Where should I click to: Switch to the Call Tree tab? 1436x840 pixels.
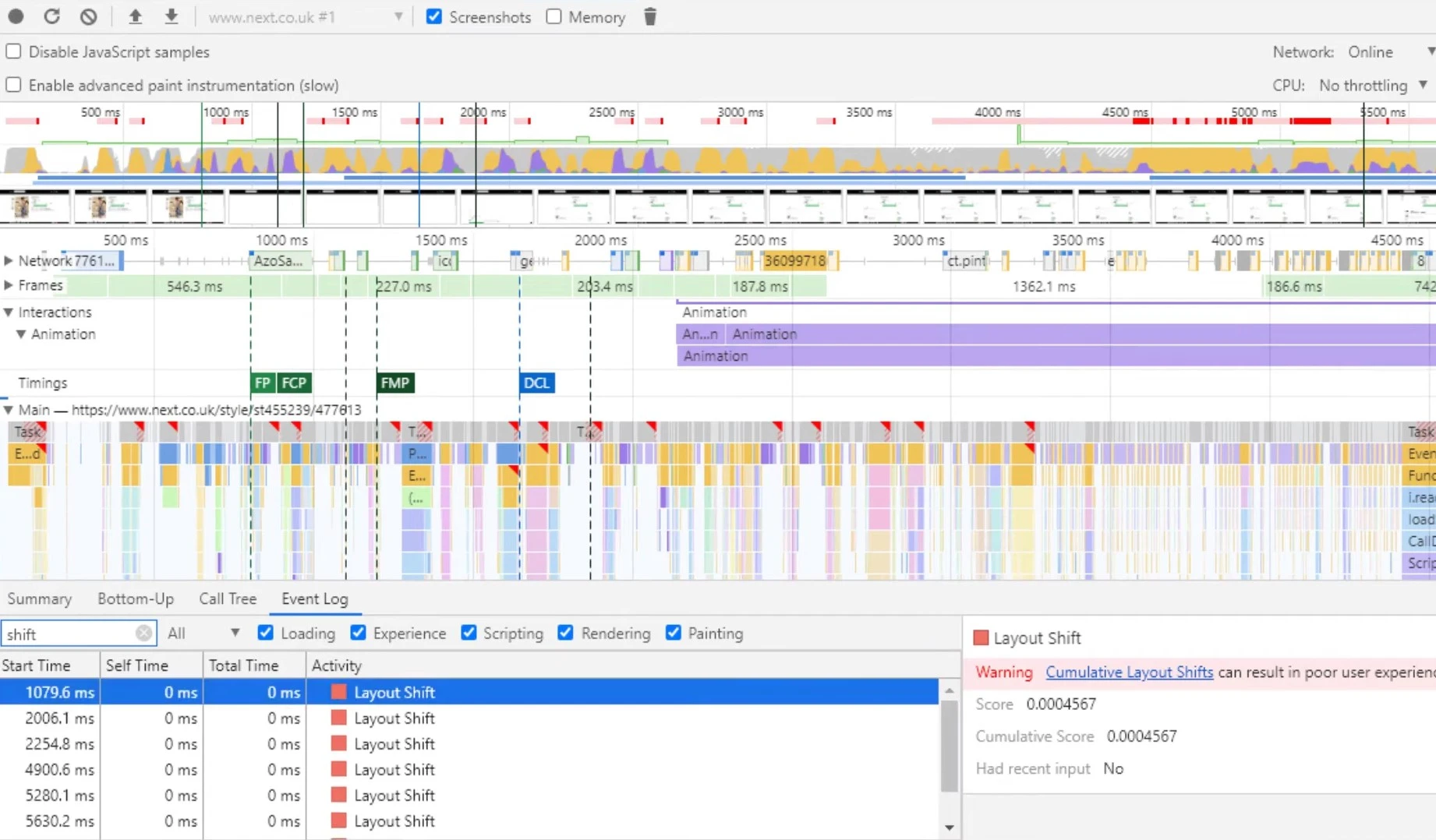[228, 598]
